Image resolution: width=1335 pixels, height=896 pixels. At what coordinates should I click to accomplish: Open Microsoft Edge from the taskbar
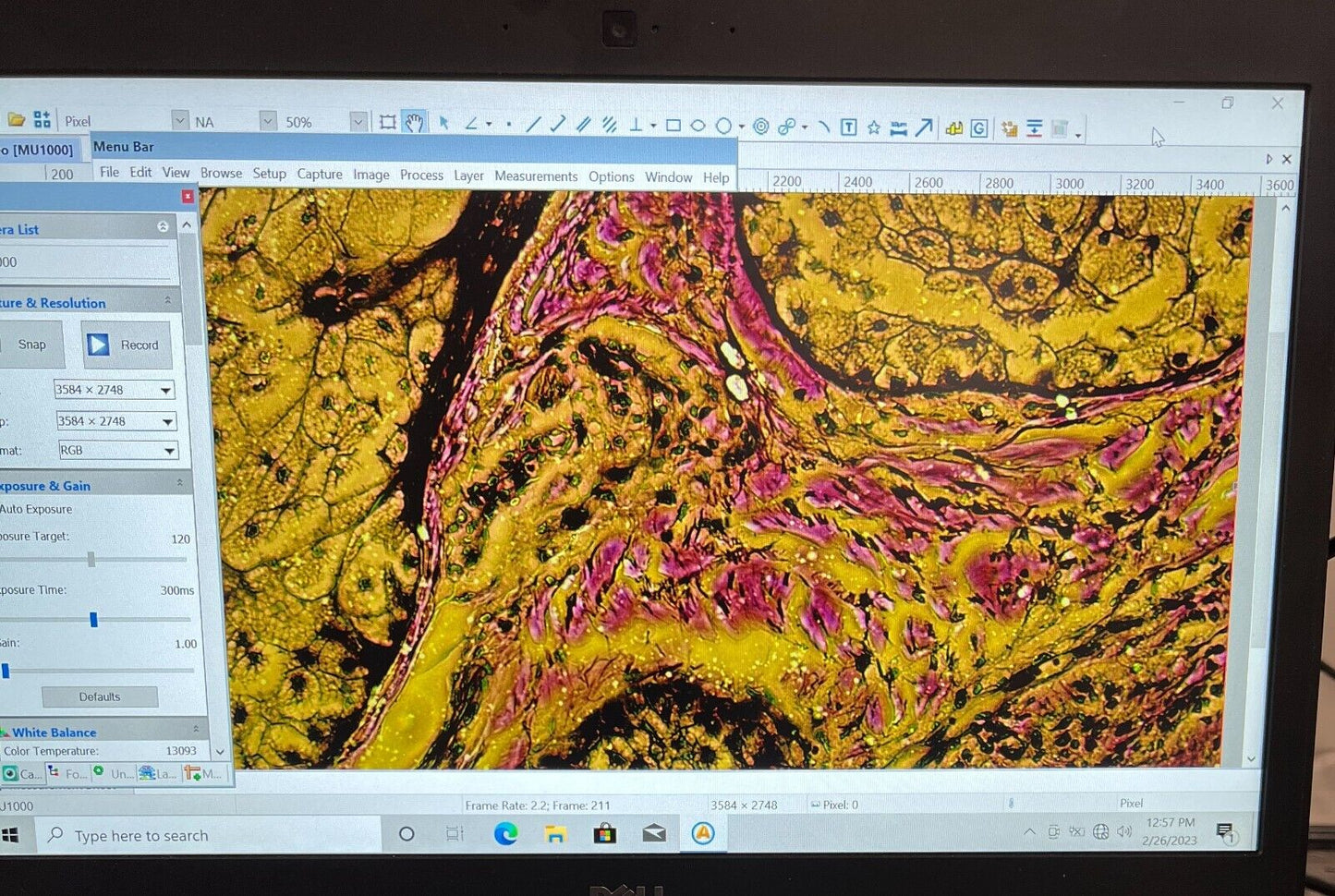click(505, 834)
